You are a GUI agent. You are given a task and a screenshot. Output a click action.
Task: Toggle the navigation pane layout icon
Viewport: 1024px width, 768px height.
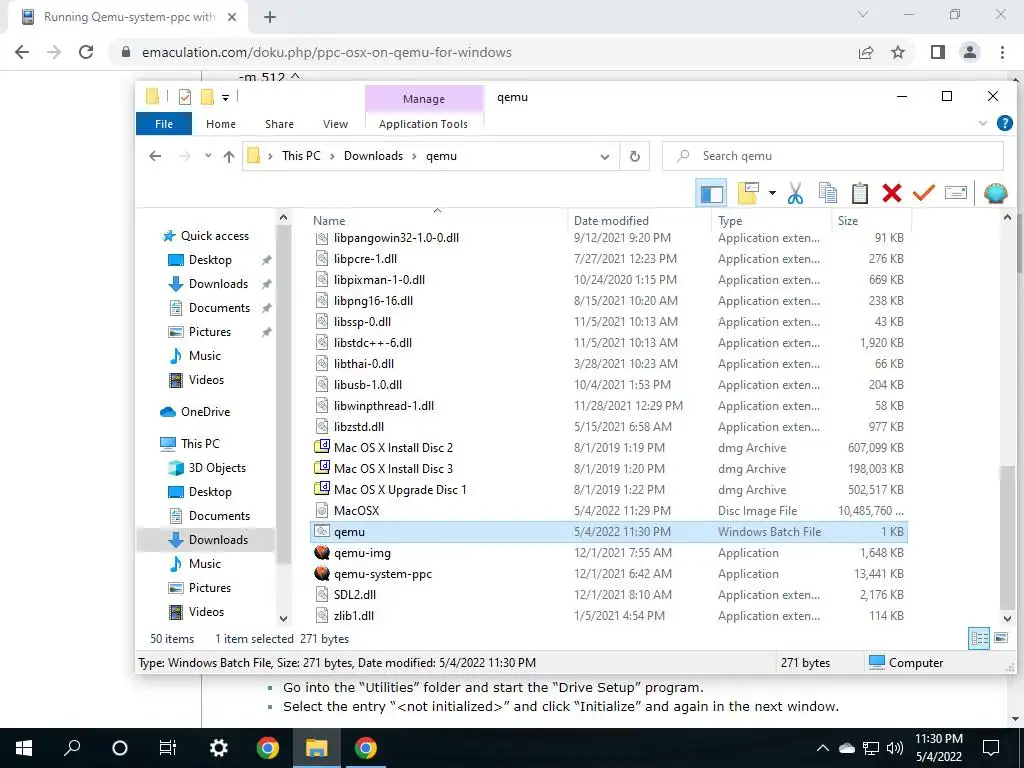pos(711,193)
